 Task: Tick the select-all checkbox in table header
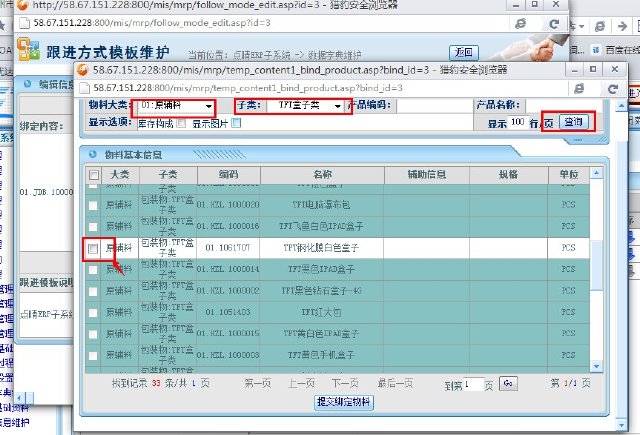coord(93,175)
